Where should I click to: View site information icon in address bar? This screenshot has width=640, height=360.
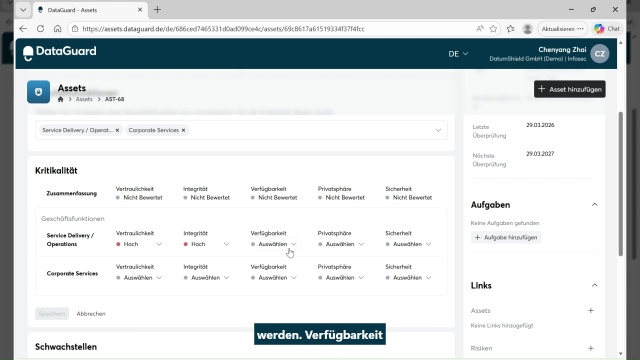74,29
